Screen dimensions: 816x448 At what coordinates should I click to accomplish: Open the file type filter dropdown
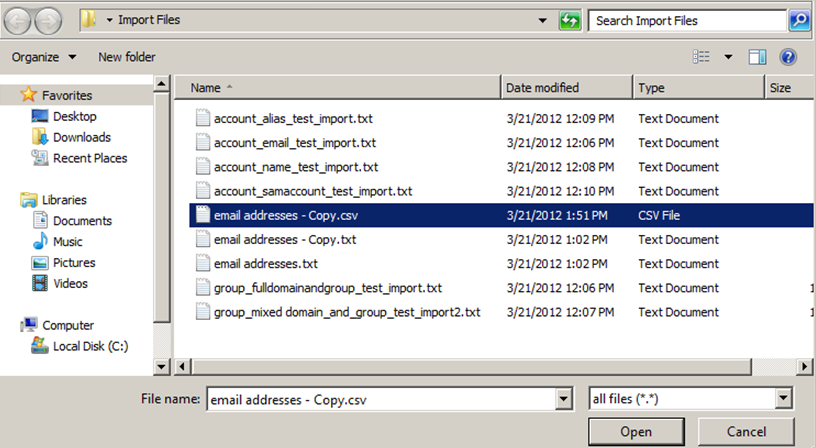[x=783, y=399]
